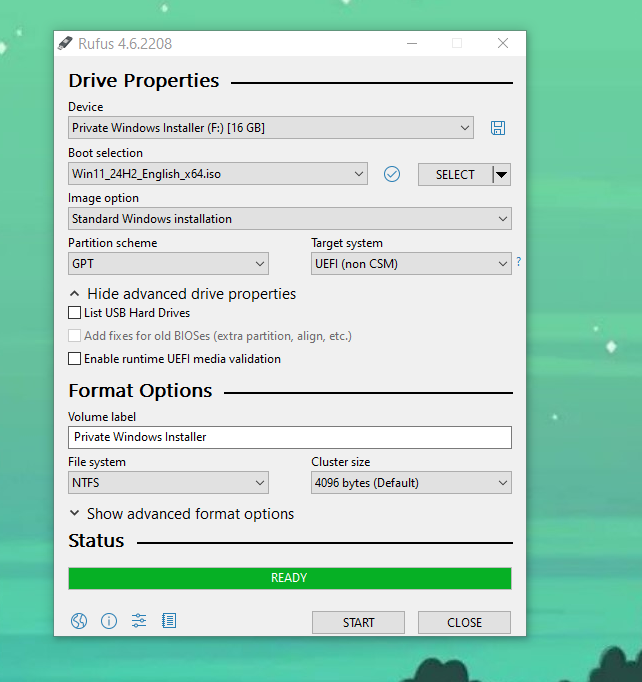Toggle Add fixes for old BIOSes checkbox
The image size is (642, 682).
tap(74, 336)
